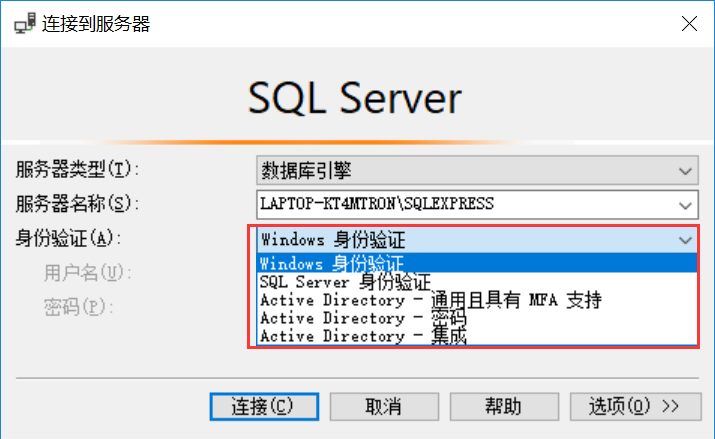This screenshot has width=715, height=439.
Task: Open the 服务器类型 dropdown arrow
Action: (685, 171)
